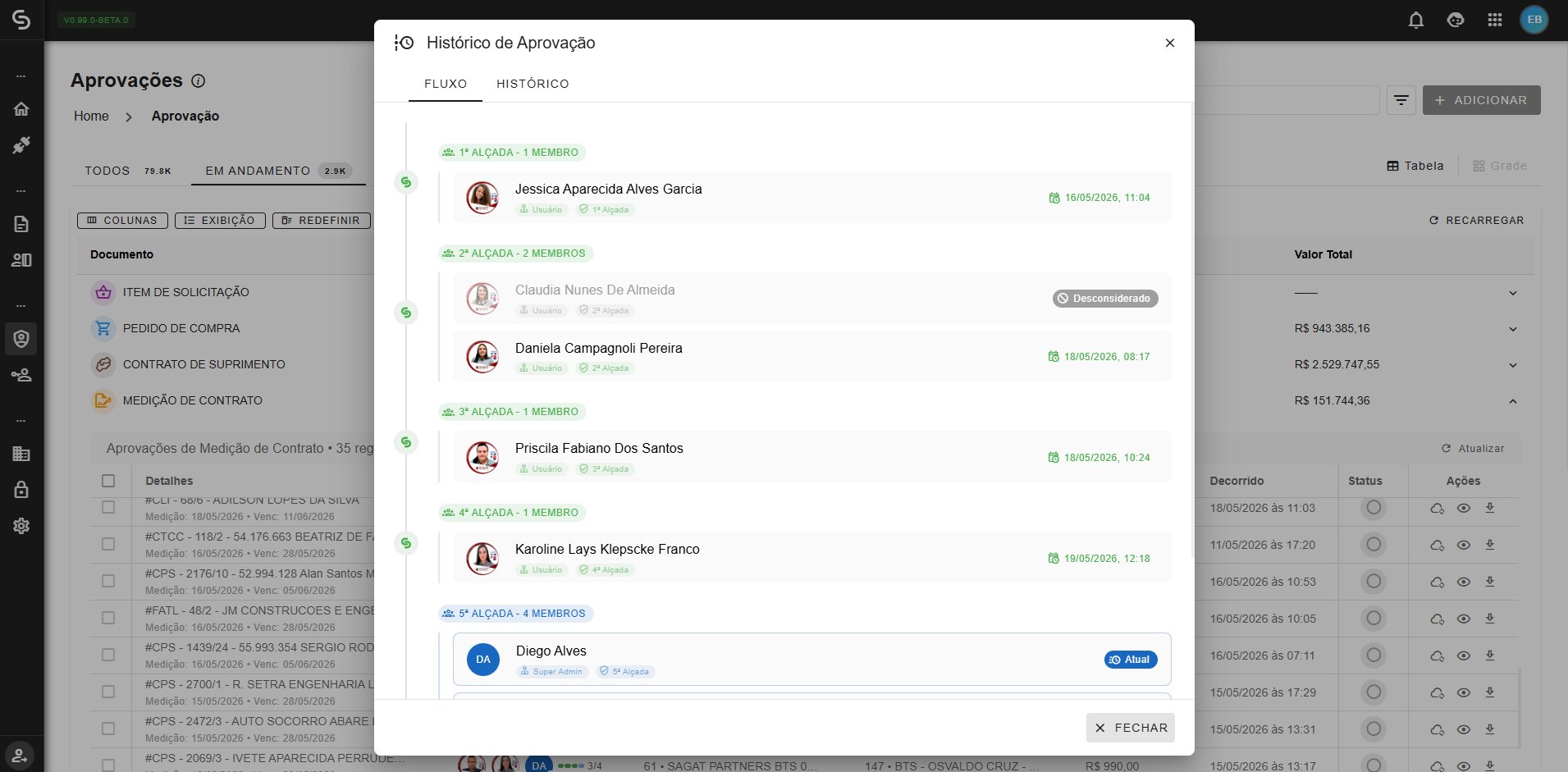Go to Home icon in sidebar
The height and width of the screenshot is (772, 1568).
click(x=21, y=109)
